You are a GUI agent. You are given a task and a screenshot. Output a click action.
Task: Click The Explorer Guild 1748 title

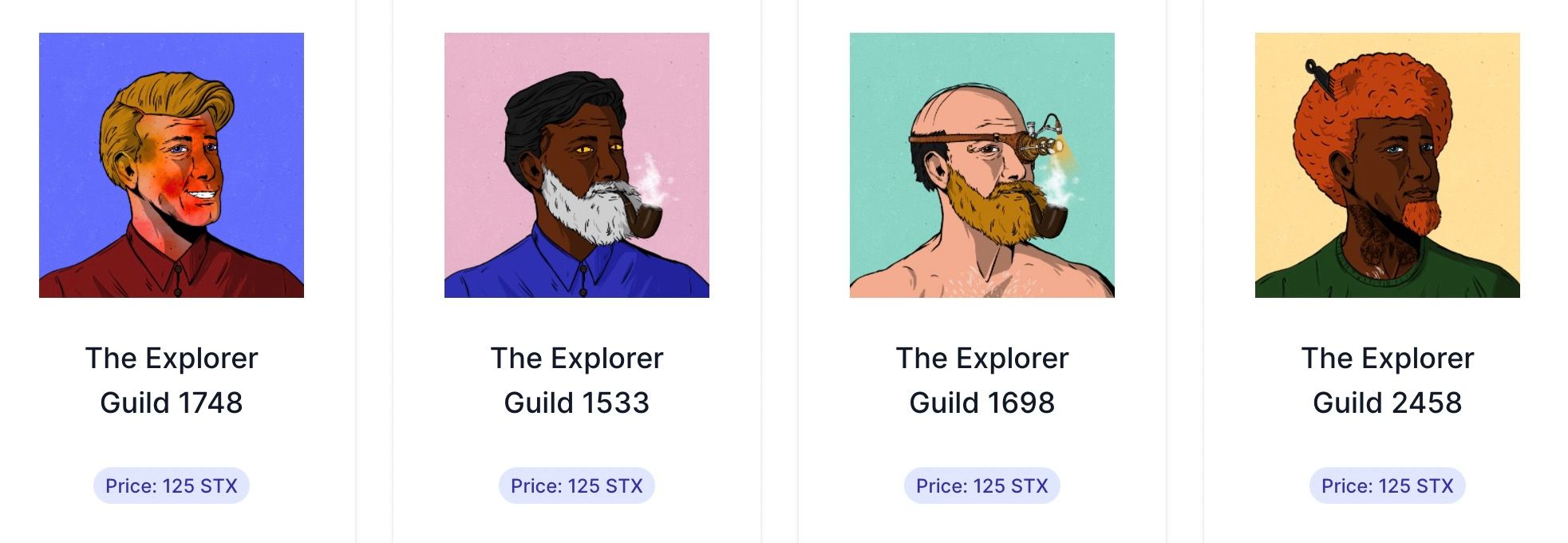(x=172, y=380)
